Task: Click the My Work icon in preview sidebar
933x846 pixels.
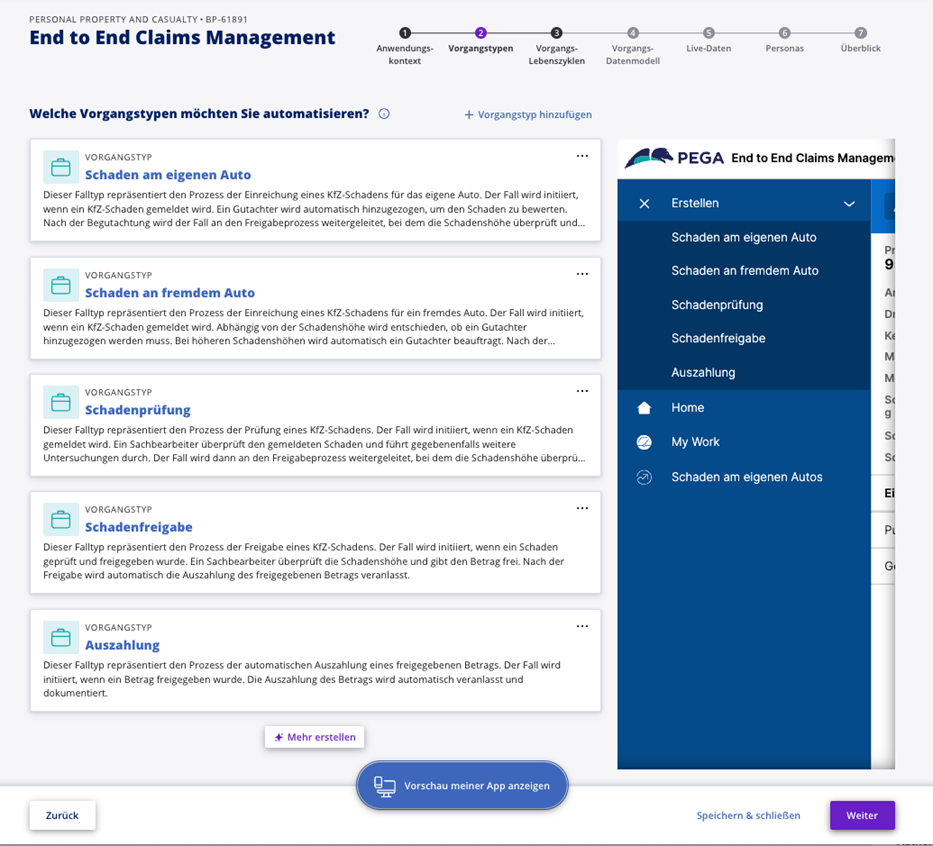Action: (x=644, y=442)
